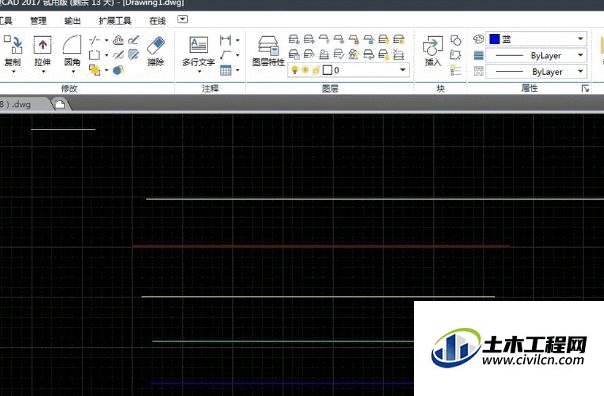
Task: Open the 扩展工具 ribbon tab
Action: coord(115,21)
